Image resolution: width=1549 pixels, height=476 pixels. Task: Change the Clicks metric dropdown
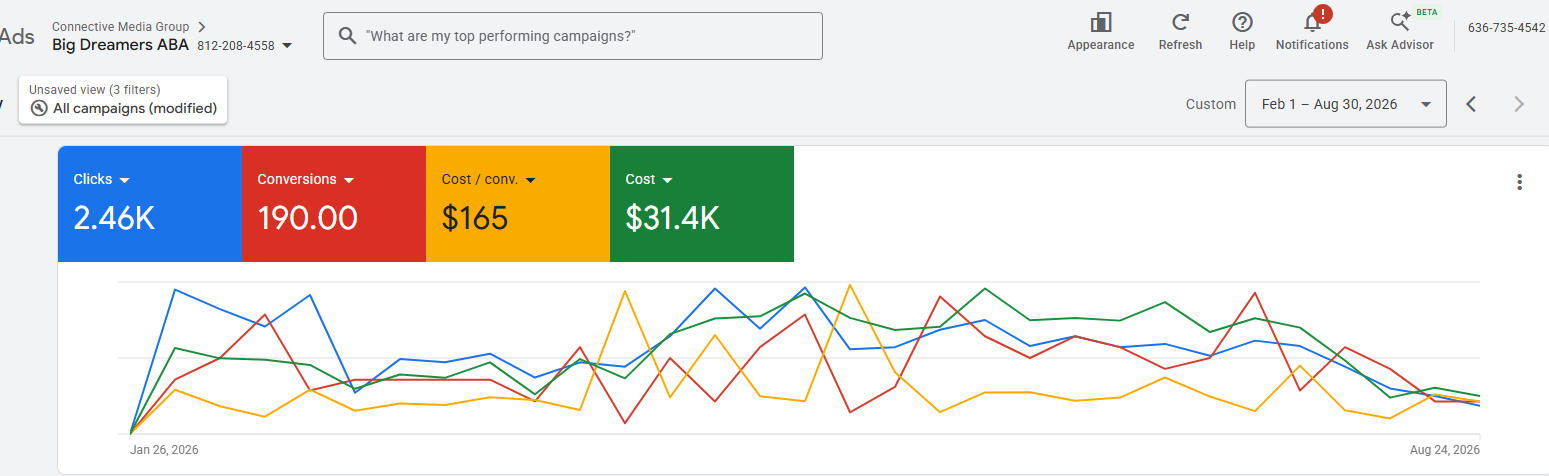125,180
